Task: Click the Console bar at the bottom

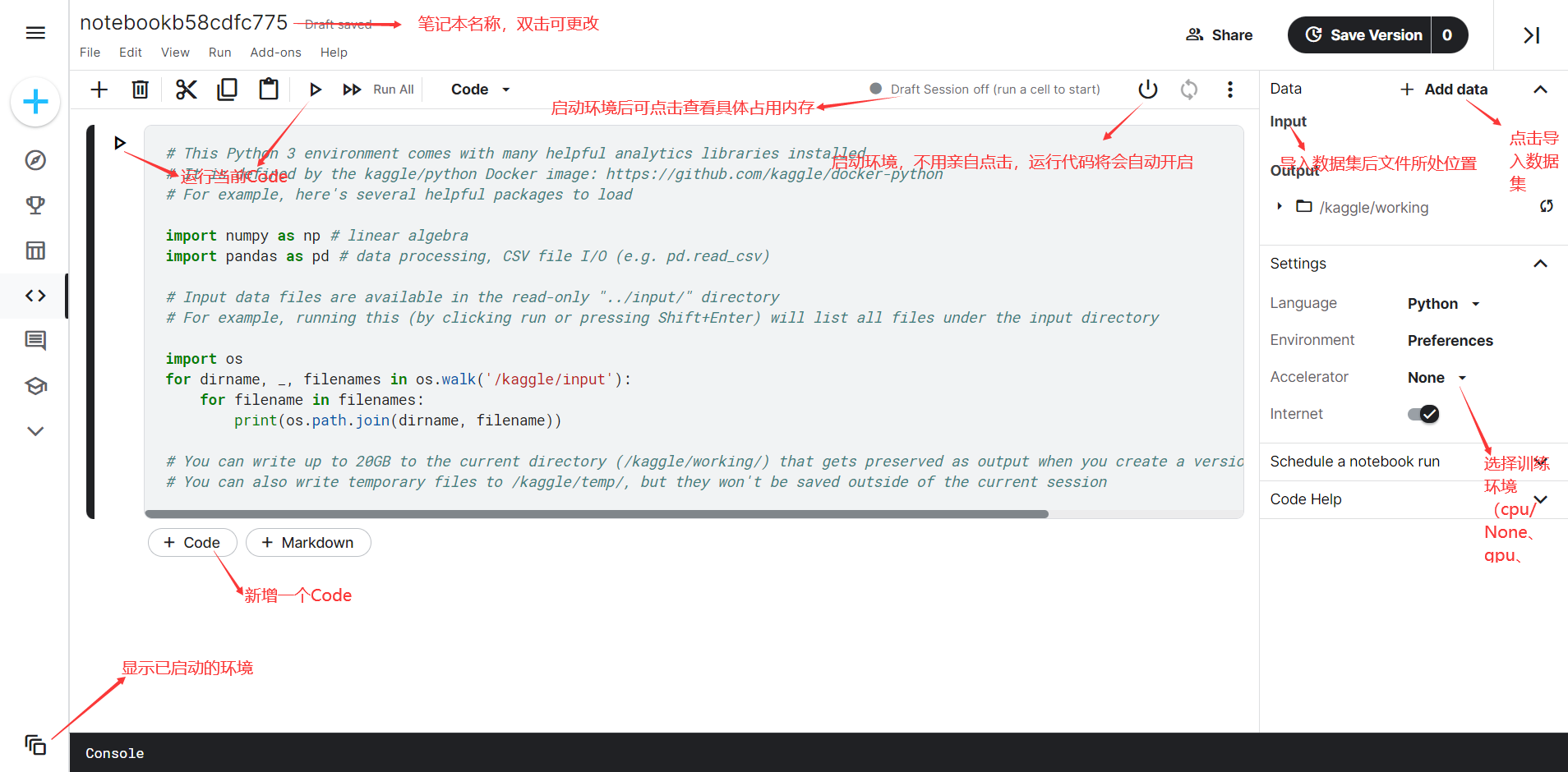Action: (114, 752)
